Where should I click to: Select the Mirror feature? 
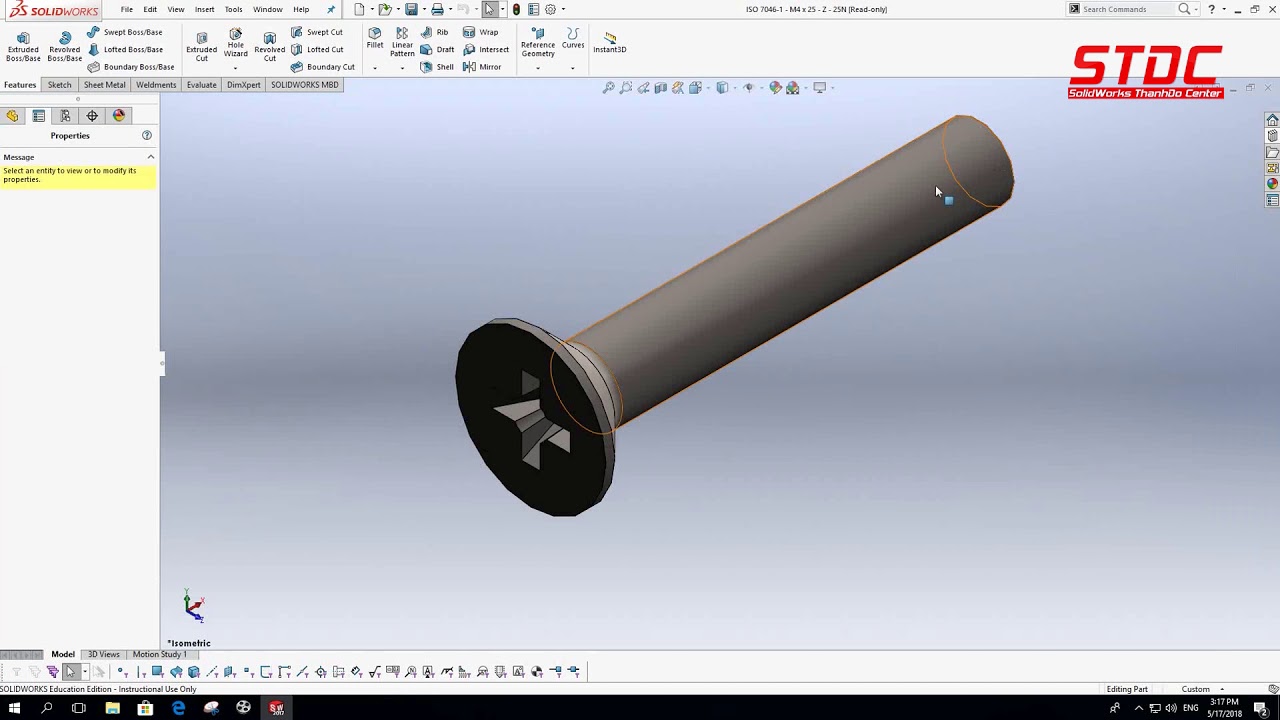pos(482,67)
